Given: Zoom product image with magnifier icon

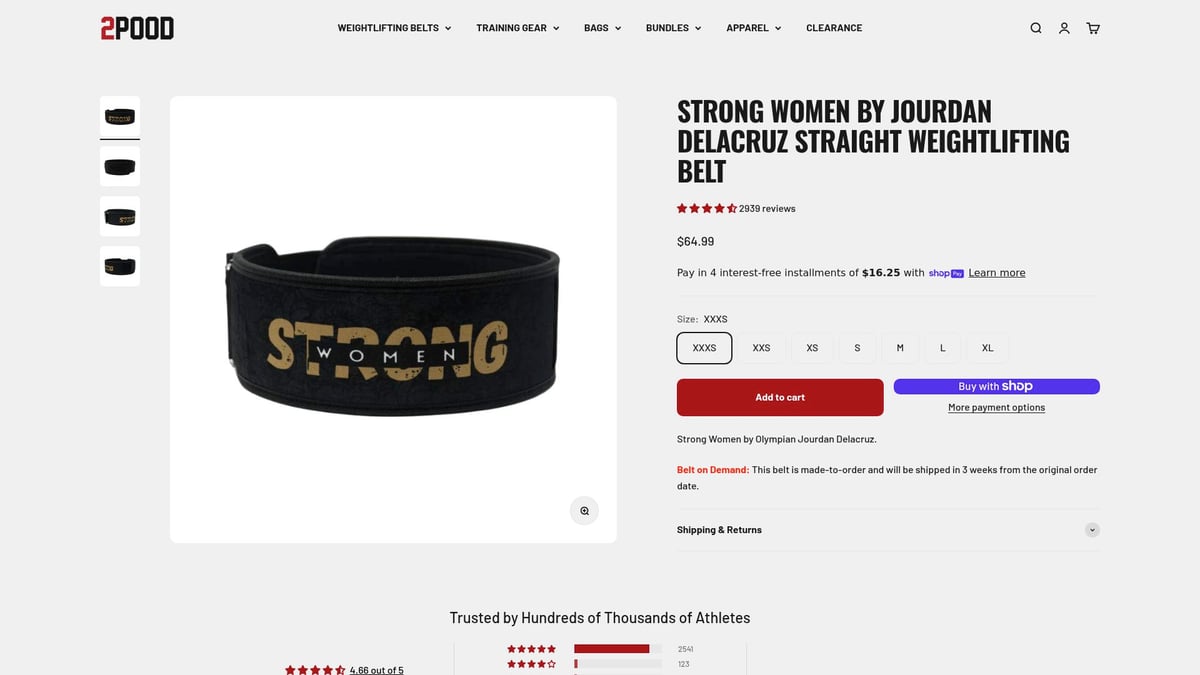Looking at the screenshot, I should click(584, 511).
